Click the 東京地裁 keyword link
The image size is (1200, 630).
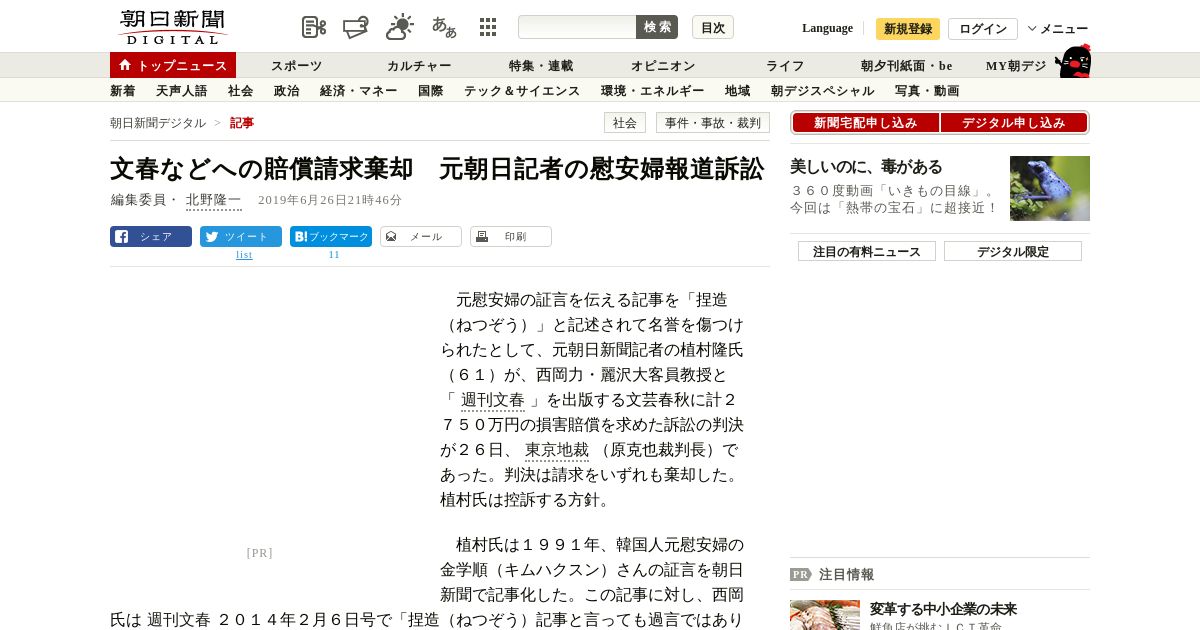coord(557,450)
